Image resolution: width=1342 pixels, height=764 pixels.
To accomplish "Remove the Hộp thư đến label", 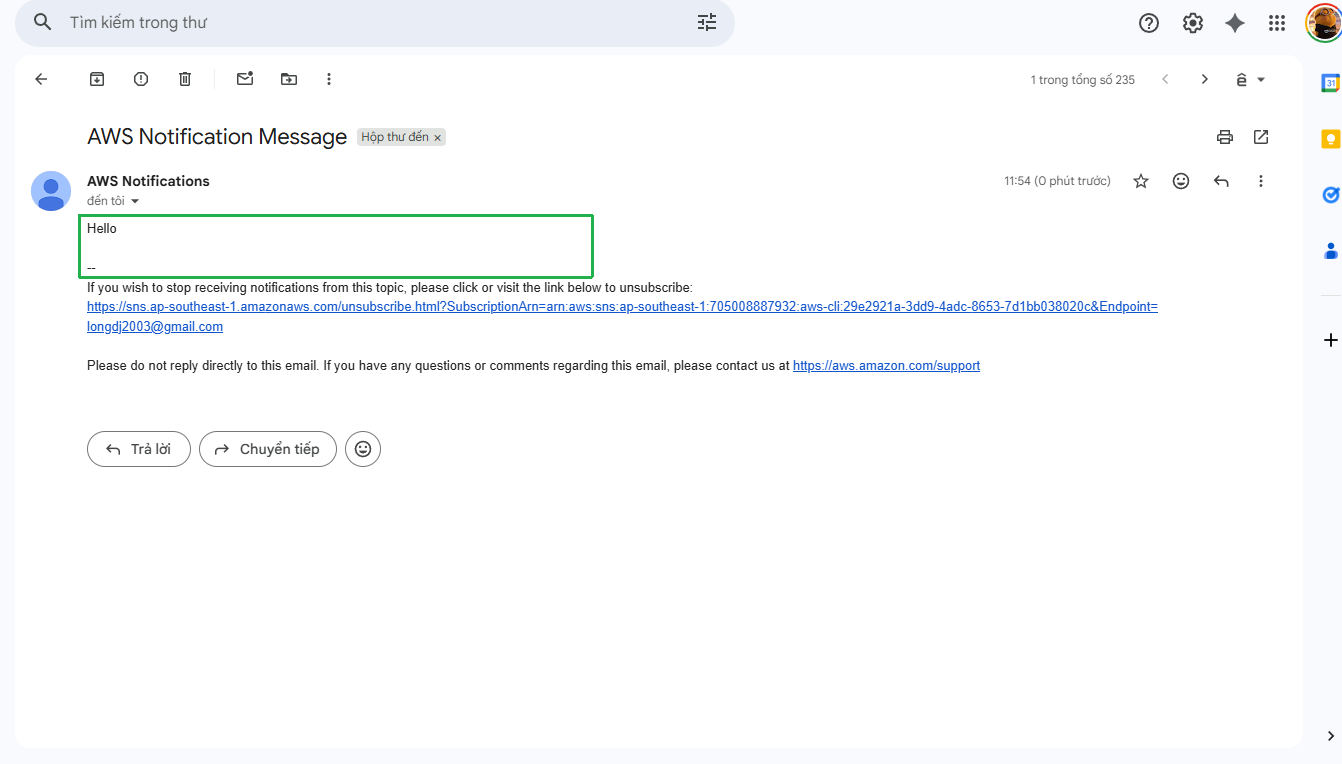I will click(x=437, y=137).
